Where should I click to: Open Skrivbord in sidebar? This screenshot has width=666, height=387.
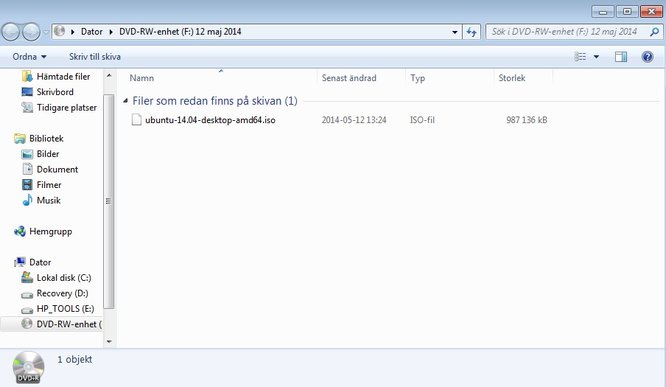[x=55, y=92]
